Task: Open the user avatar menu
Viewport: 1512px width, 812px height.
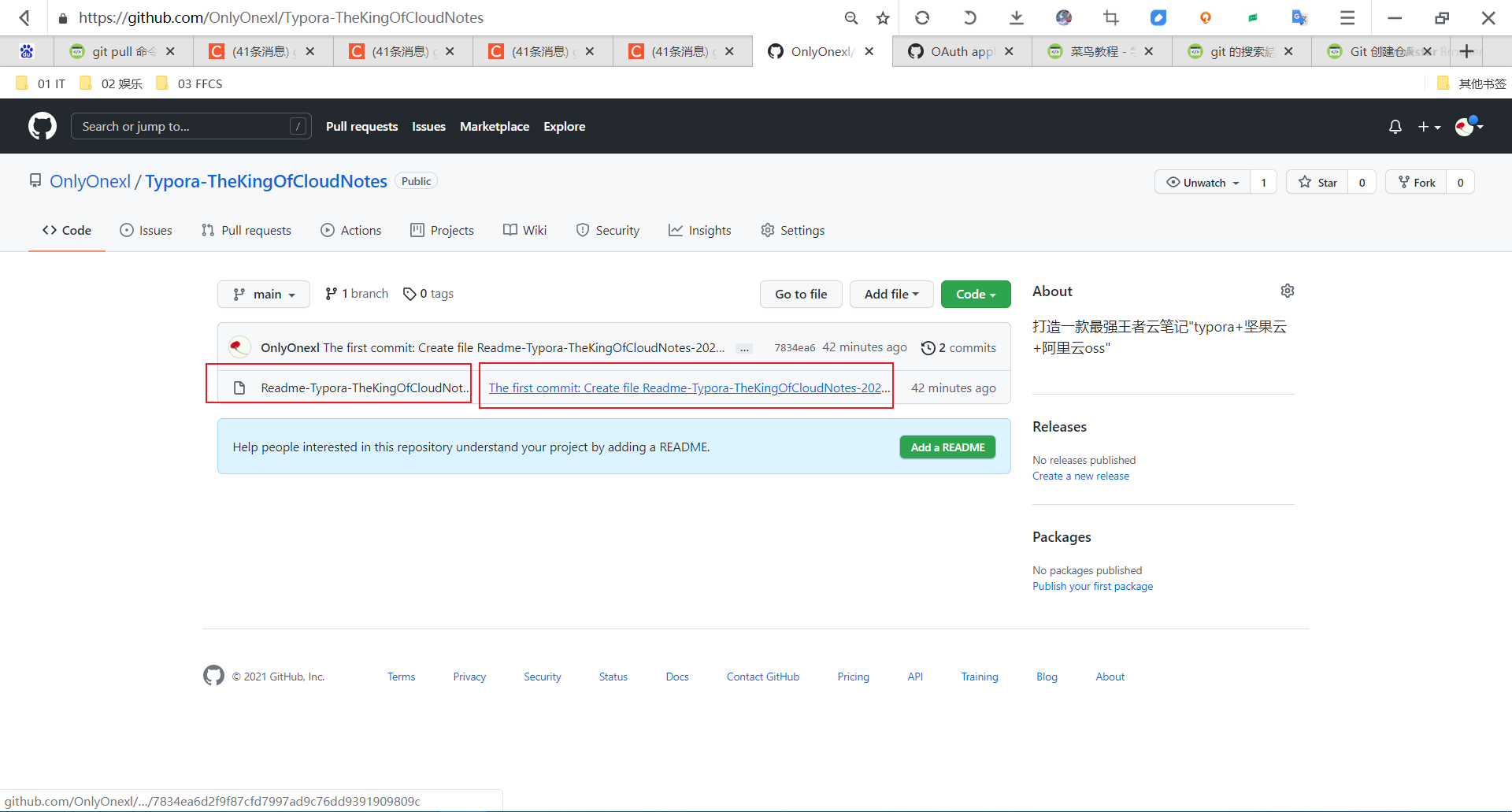Action: [x=1469, y=127]
